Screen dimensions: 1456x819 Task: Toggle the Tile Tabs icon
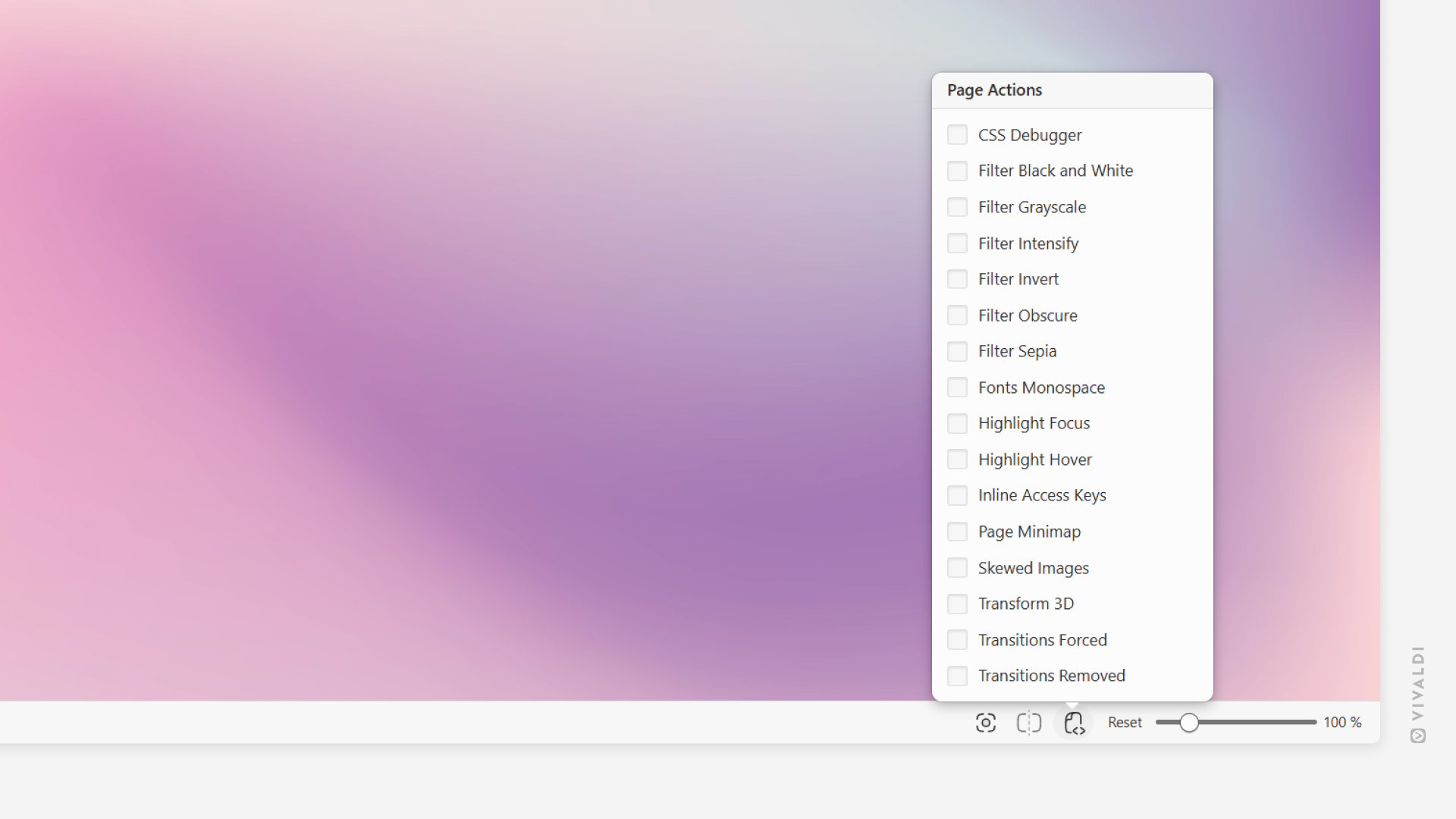pyautogui.click(x=1028, y=723)
